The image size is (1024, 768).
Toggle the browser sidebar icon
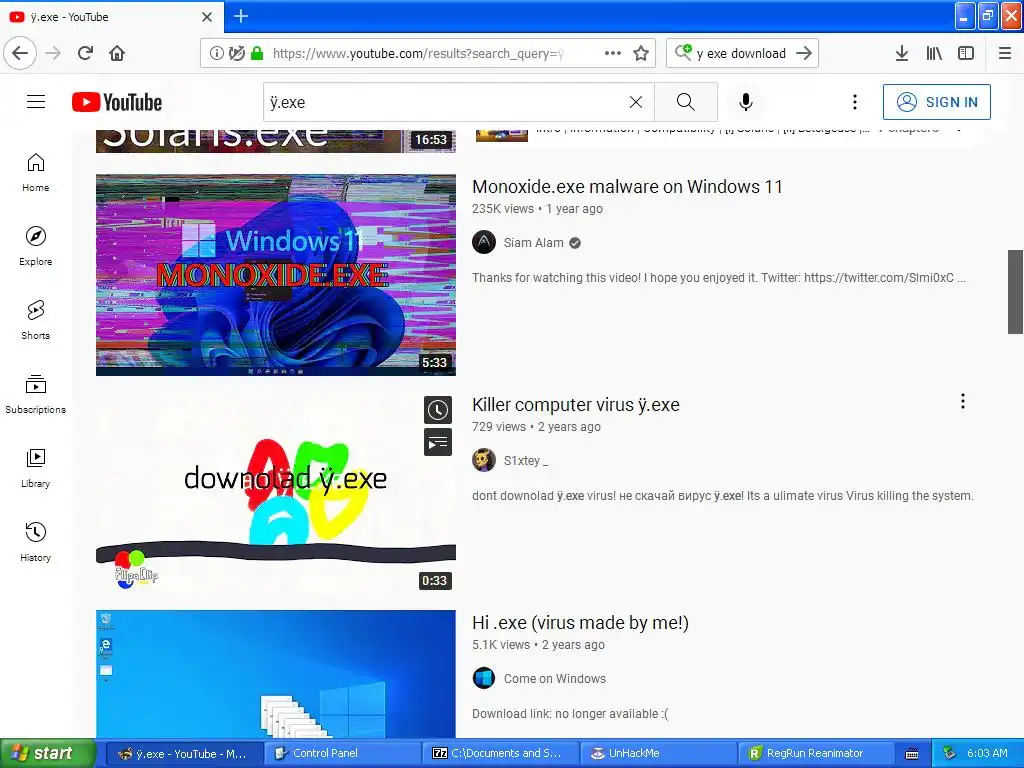click(966, 53)
